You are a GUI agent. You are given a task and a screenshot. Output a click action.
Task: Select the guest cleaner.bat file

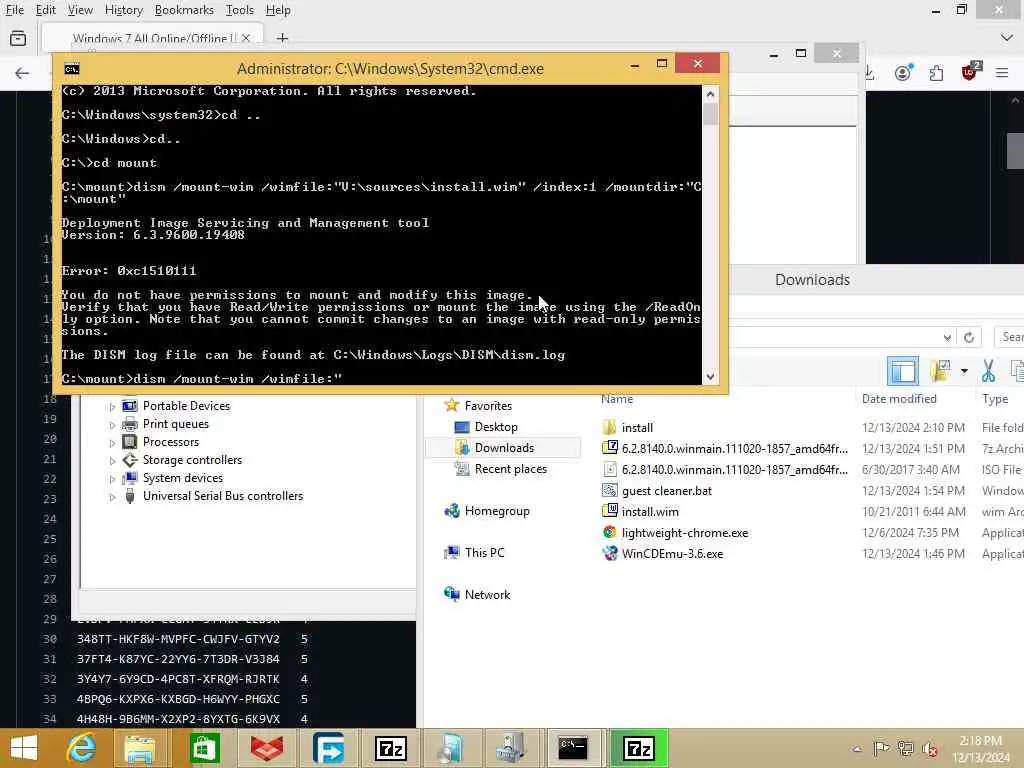coord(666,490)
